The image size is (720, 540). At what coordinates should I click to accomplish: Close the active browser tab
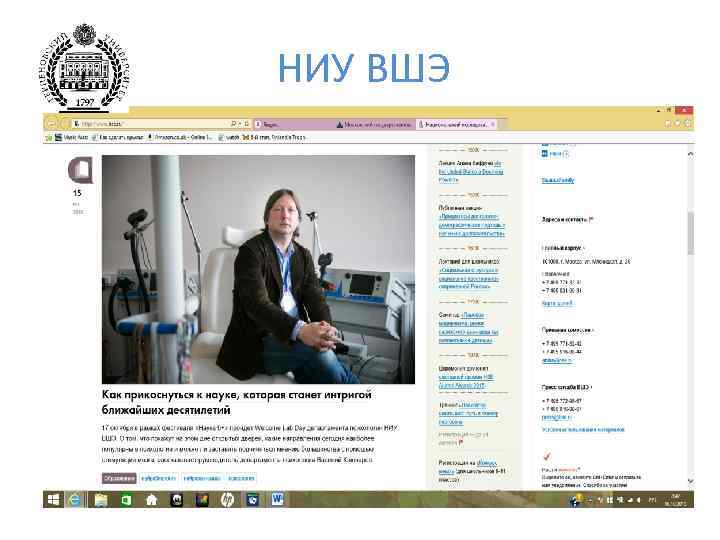(x=493, y=124)
